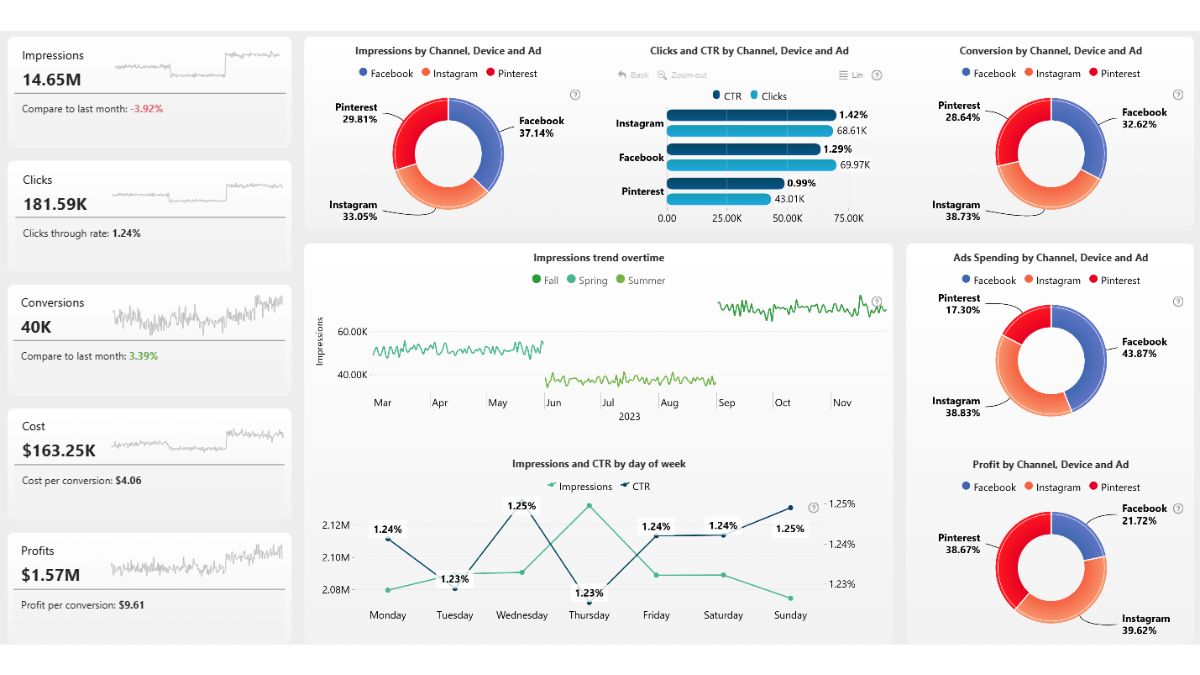Click the Monday 1.24% CTR data label

tap(388, 530)
